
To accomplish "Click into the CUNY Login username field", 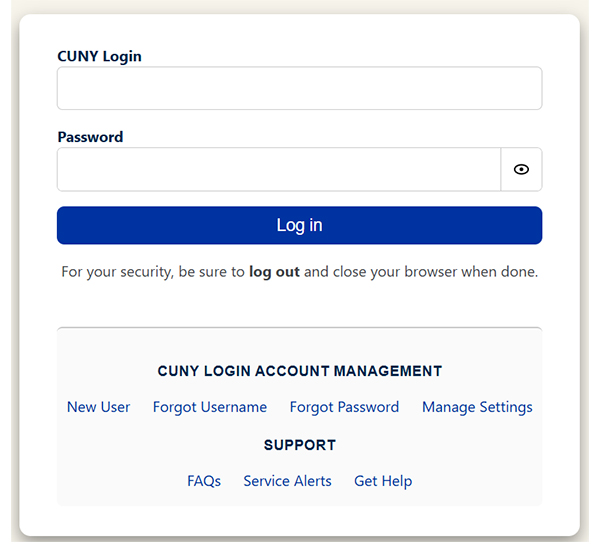I will tap(299, 88).
